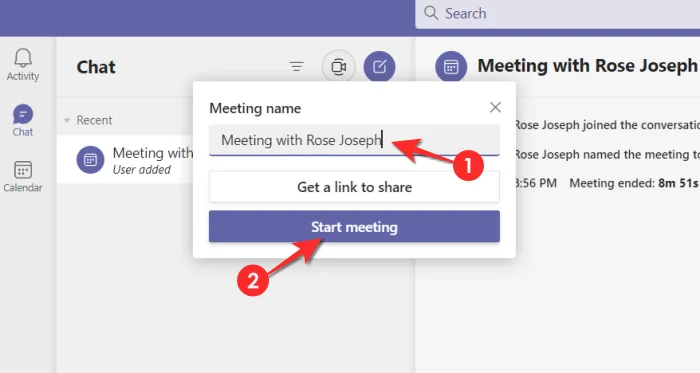Screen dimensions: 700x373
Task: Click the Start meeting button
Action: coord(354,227)
